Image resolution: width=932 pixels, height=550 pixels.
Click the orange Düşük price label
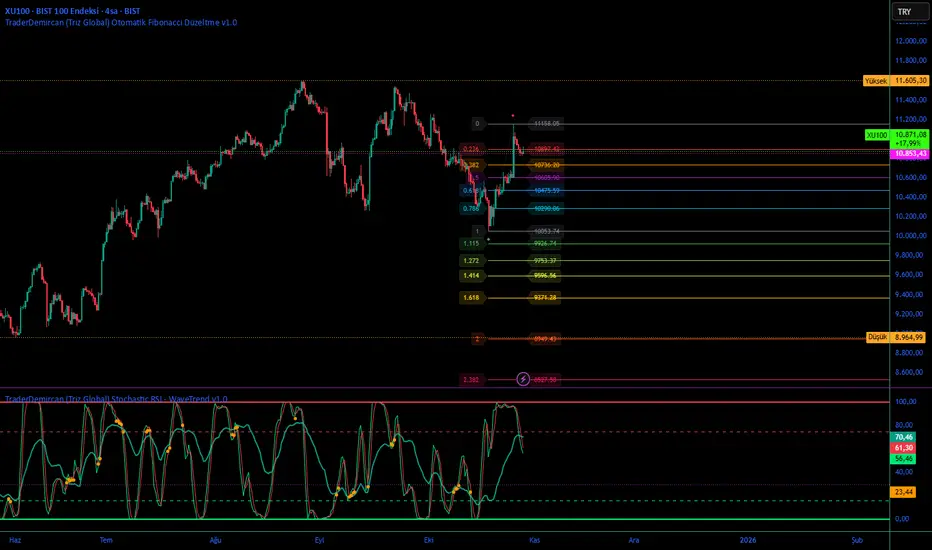point(877,337)
